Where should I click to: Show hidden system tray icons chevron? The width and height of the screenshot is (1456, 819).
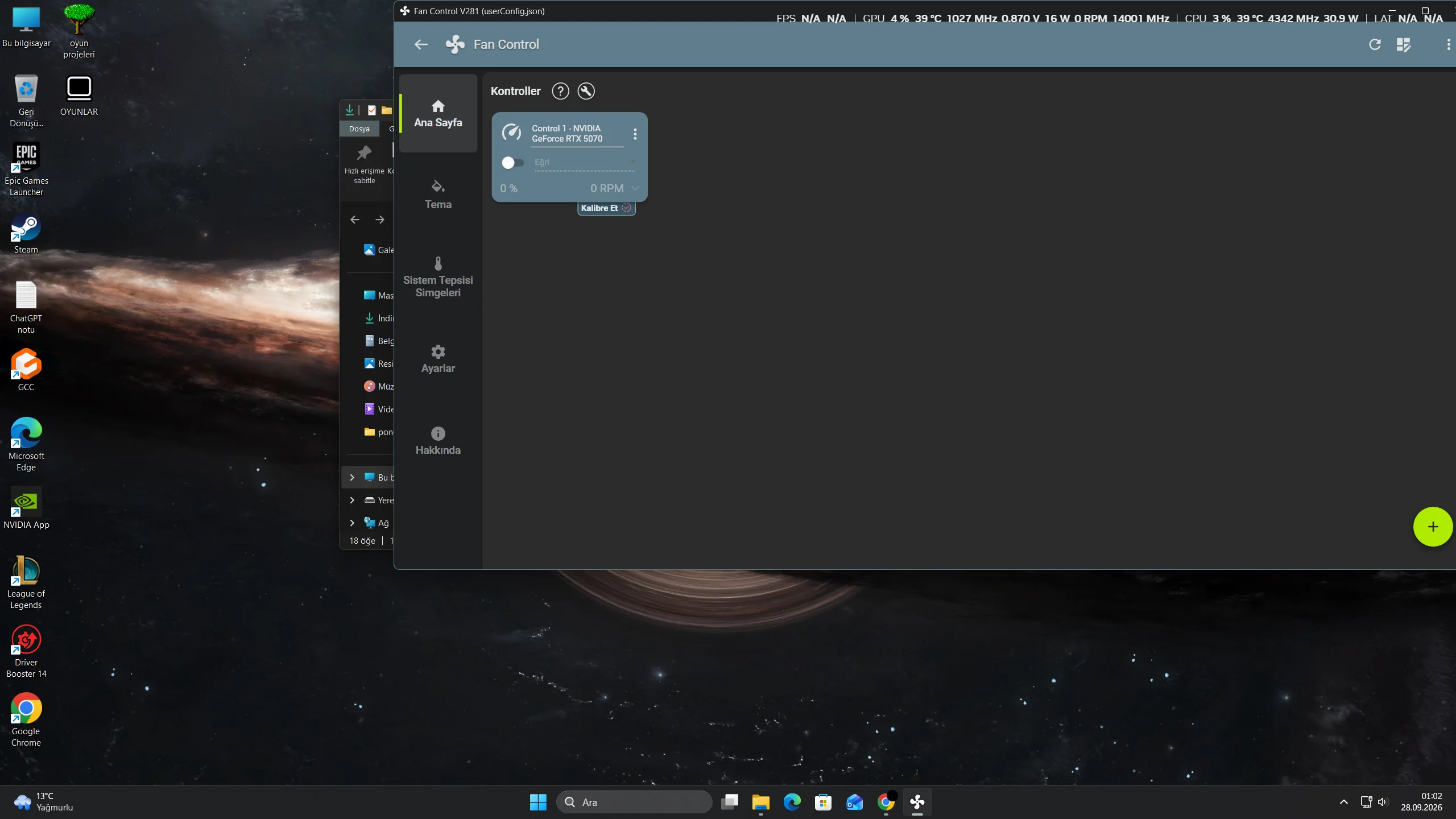pyautogui.click(x=1344, y=802)
